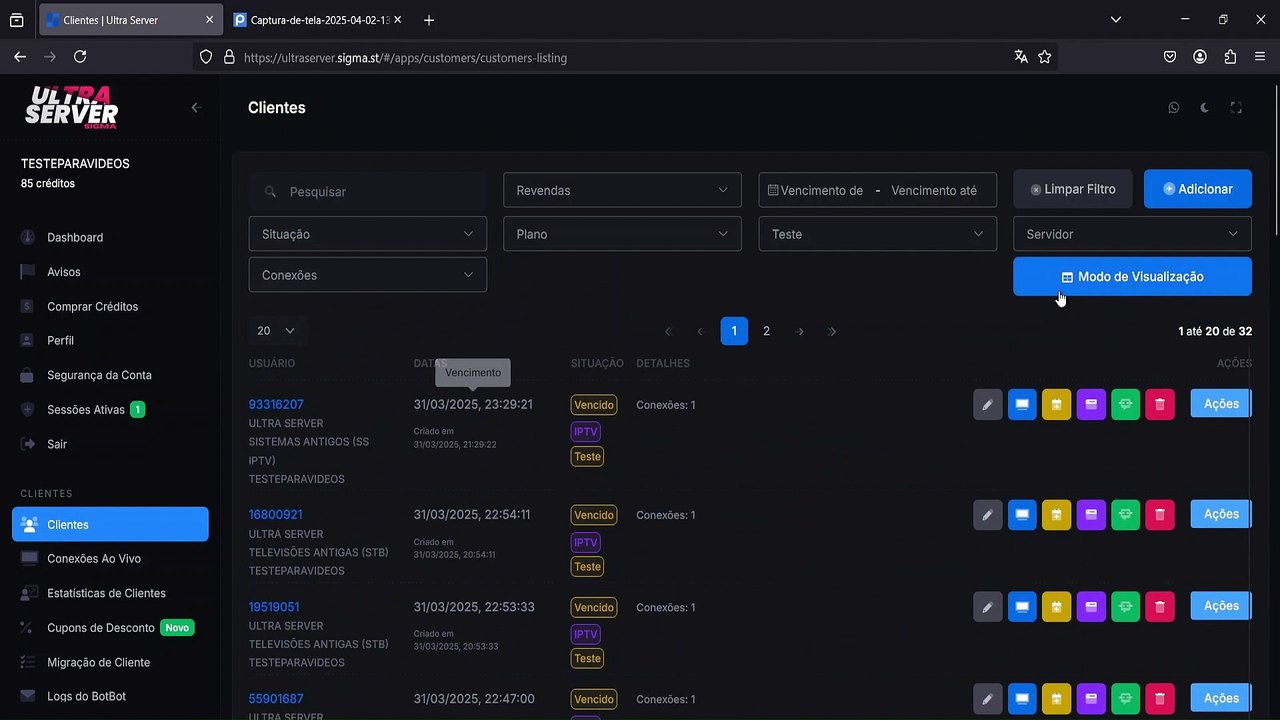Change rows-per-page dropdown showing 20
The width and height of the screenshot is (1280, 720).
pos(276,330)
